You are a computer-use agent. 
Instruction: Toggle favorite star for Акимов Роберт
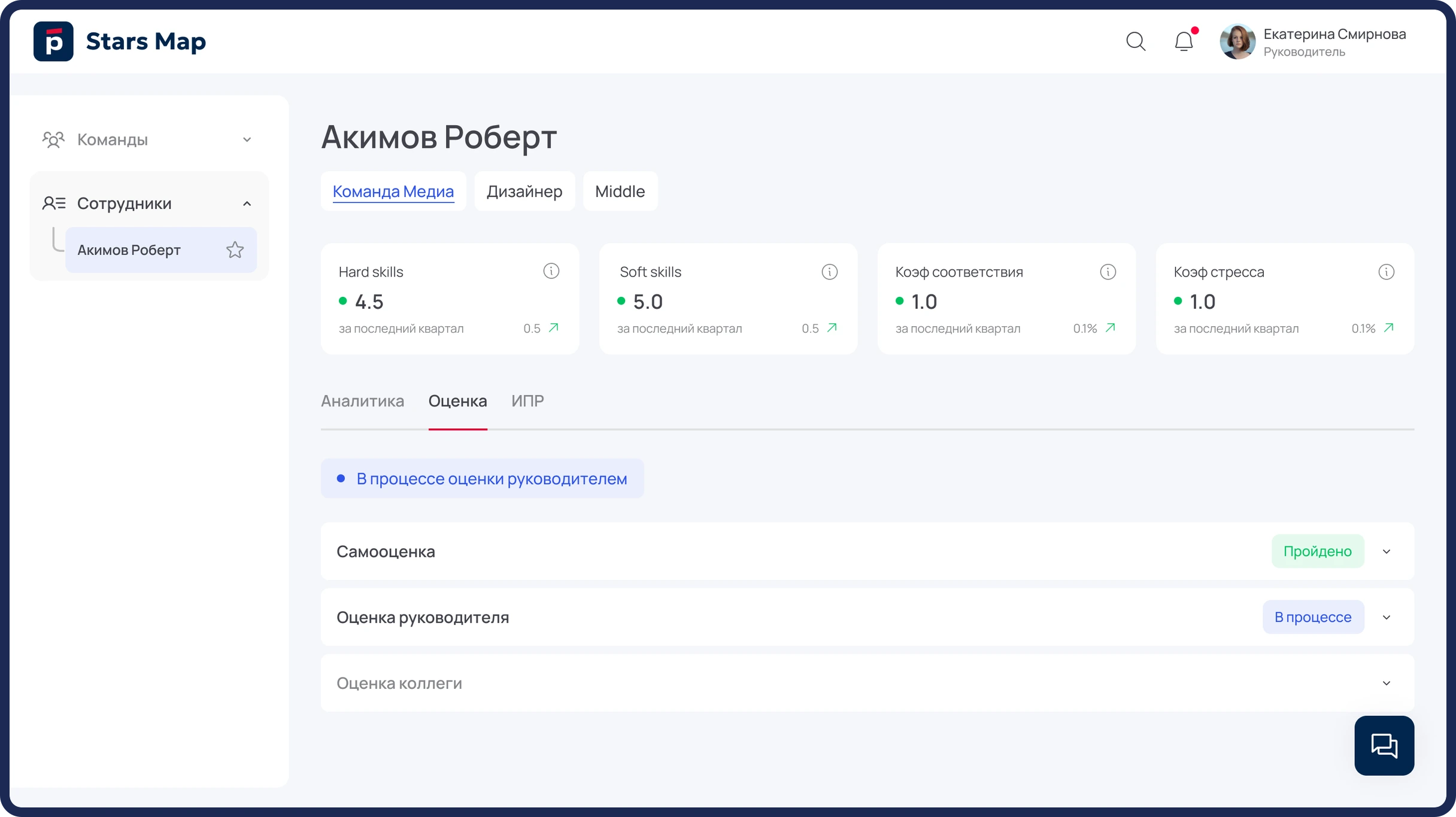click(235, 250)
